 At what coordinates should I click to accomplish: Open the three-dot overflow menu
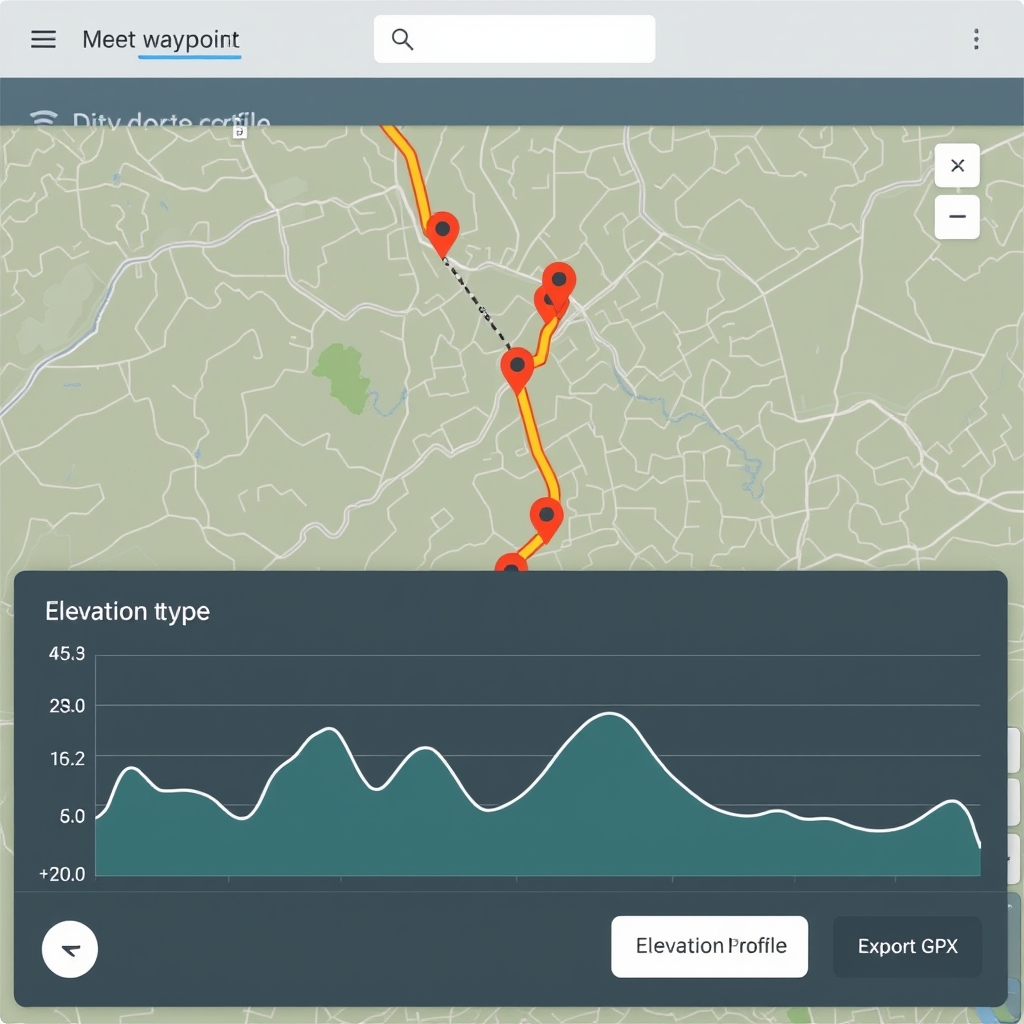point(976,39)
